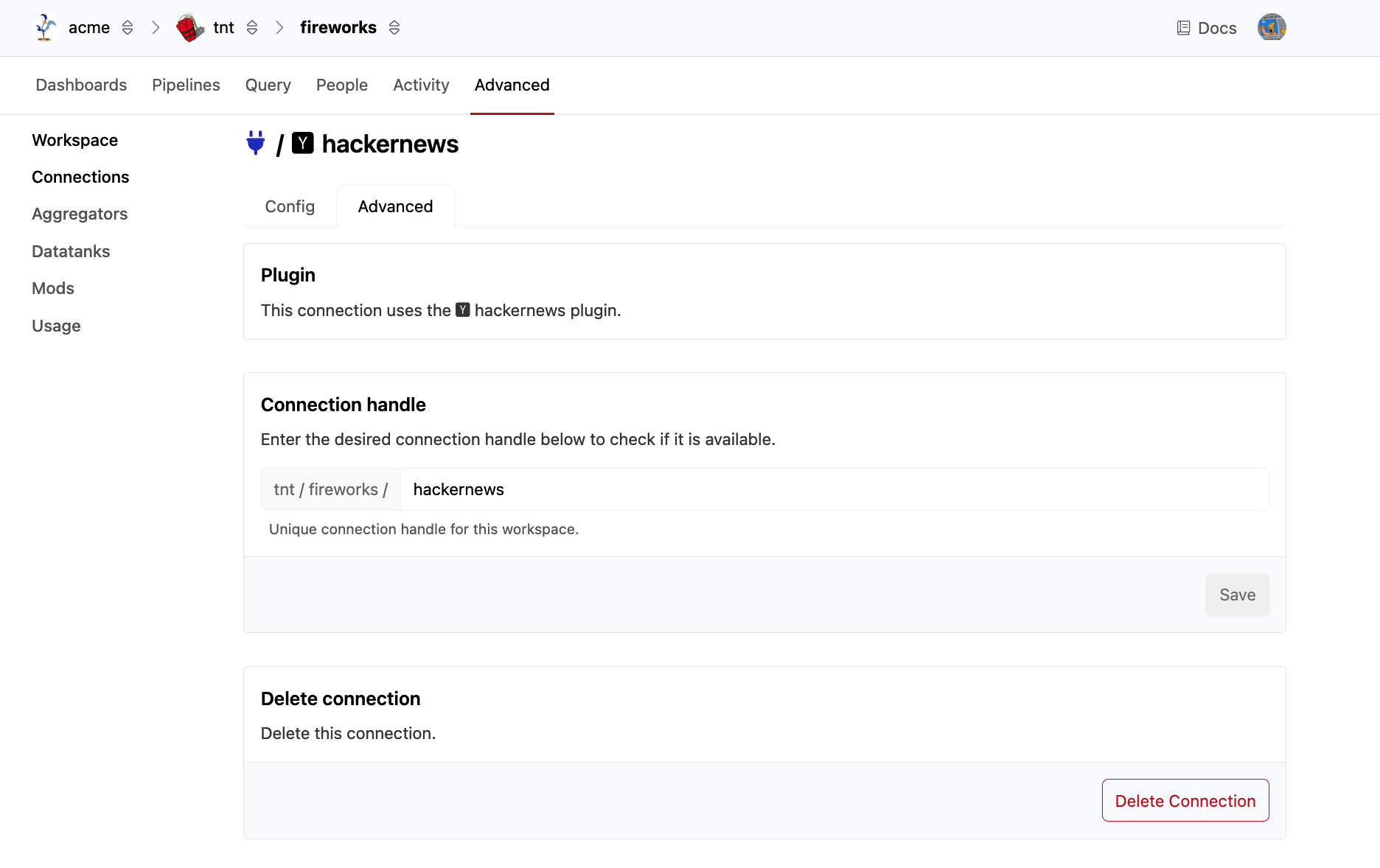The image size is (1380, 868).
Task: Select Aggregators in the sidebar
Action: coord(80,214)
